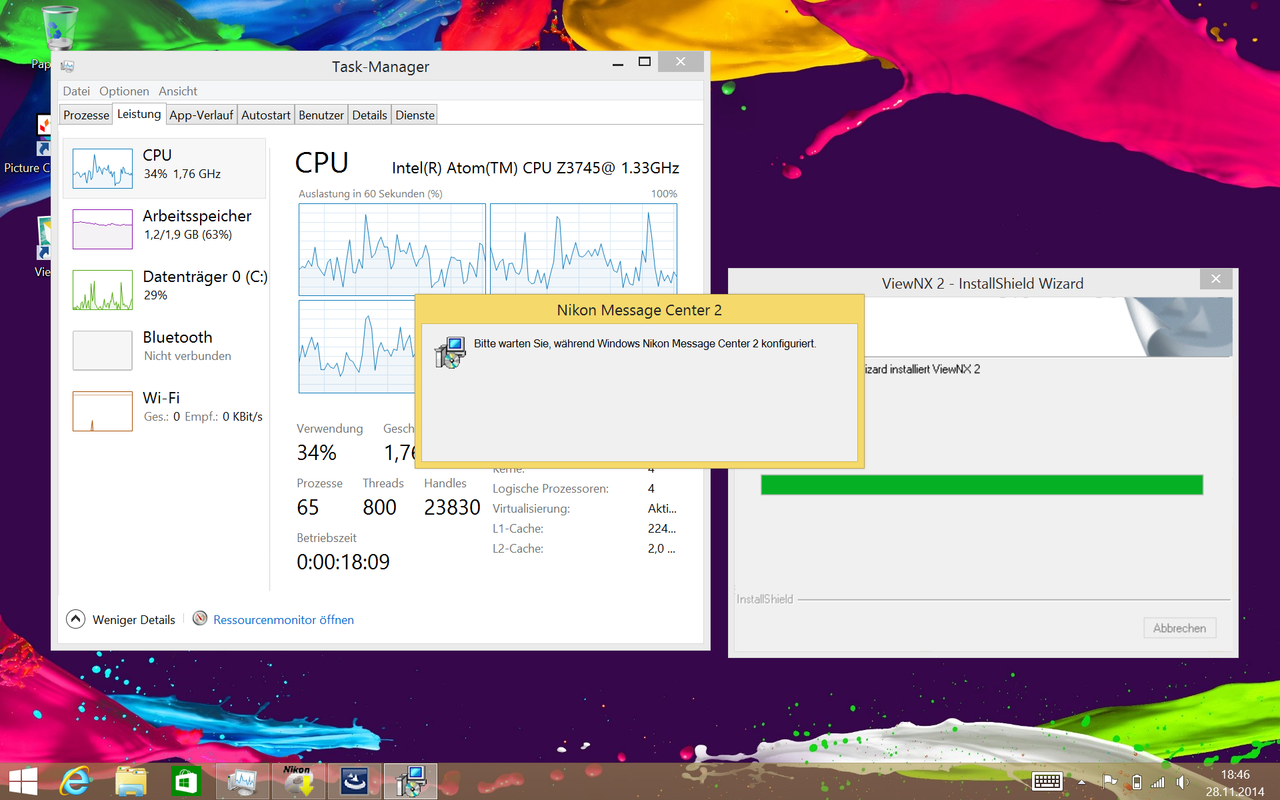Select Nikon installer taskbar icon
This screenshot has width=1280, height=800.
point(297,781)
